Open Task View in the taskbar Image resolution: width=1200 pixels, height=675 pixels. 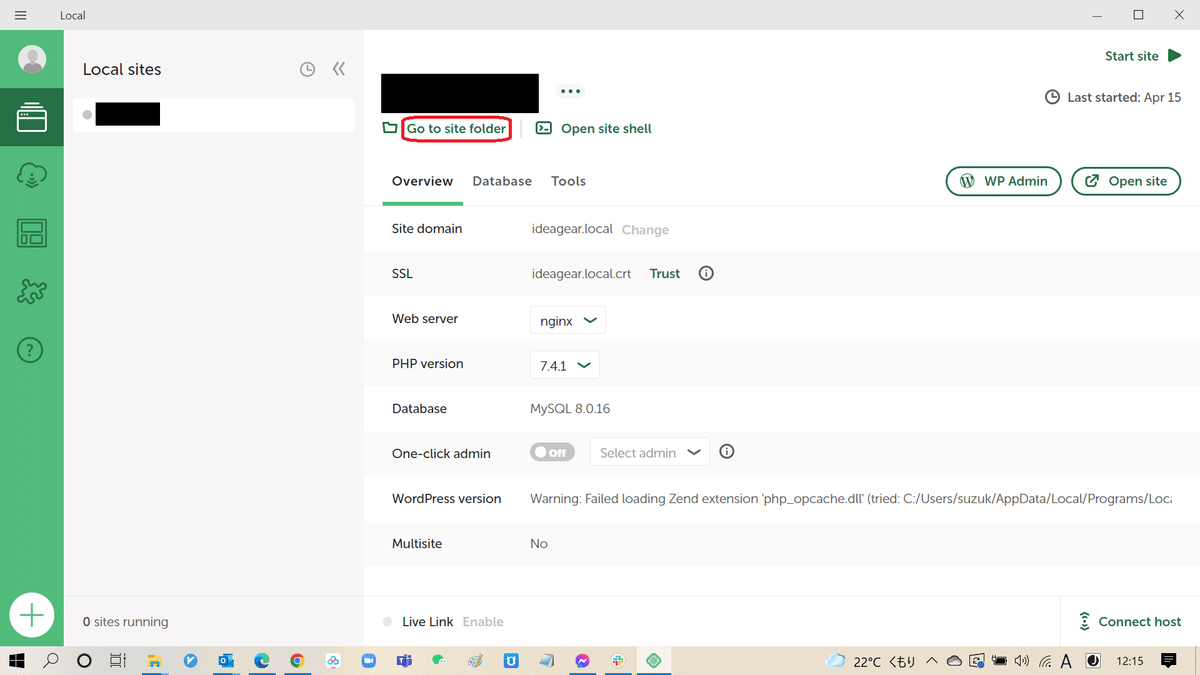click(117, 660)
